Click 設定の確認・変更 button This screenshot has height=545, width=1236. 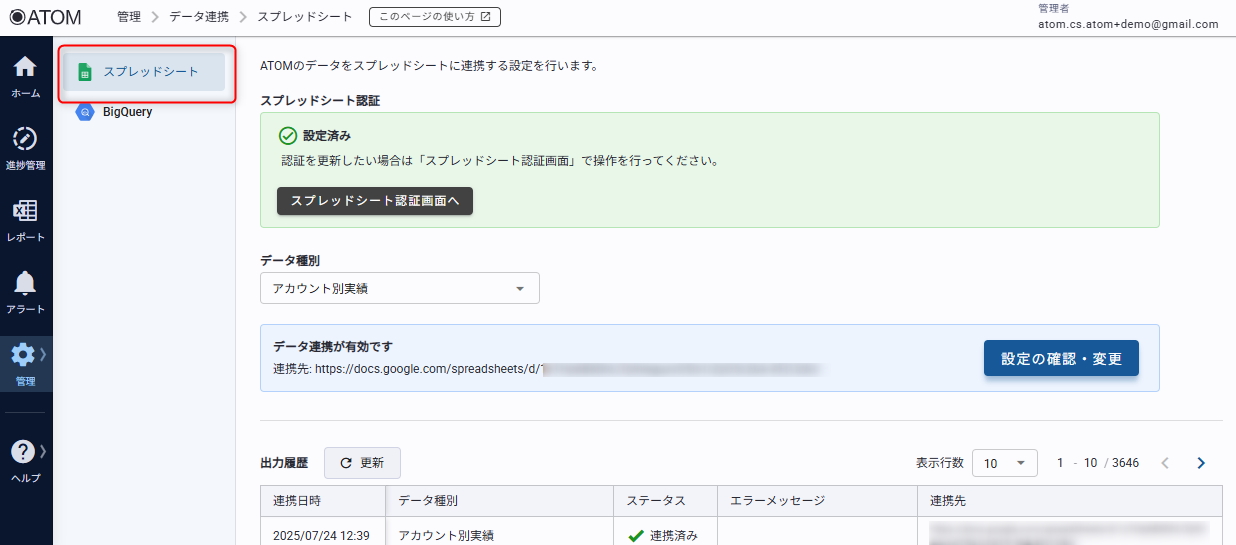pos(1061,359)
